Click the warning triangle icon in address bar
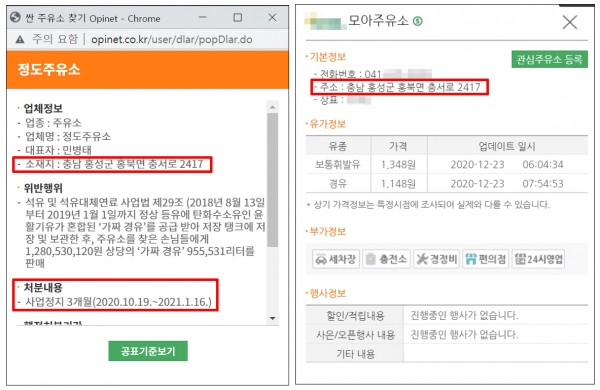 [20, 39]
